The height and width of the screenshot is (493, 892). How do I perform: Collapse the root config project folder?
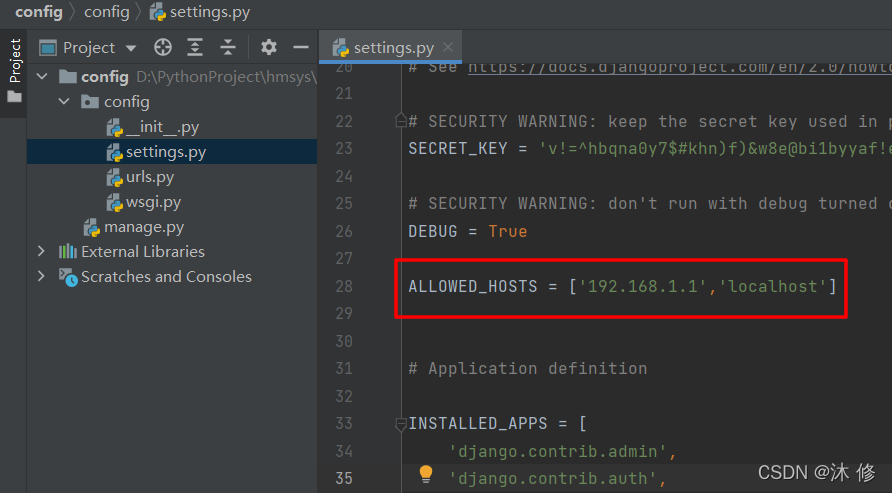coord(42,76)
